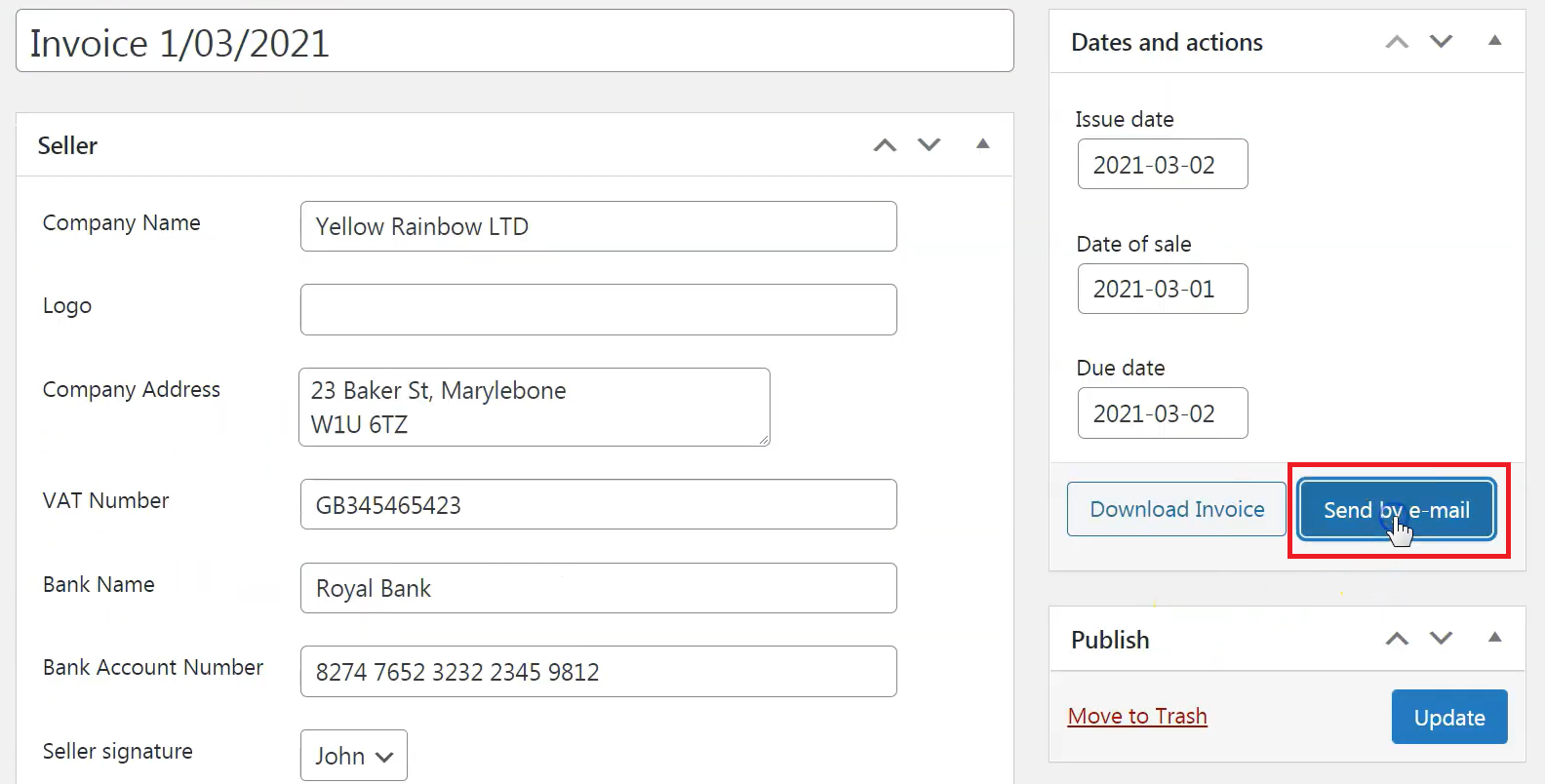Click the Issue date label

[x=1125, y=119]
